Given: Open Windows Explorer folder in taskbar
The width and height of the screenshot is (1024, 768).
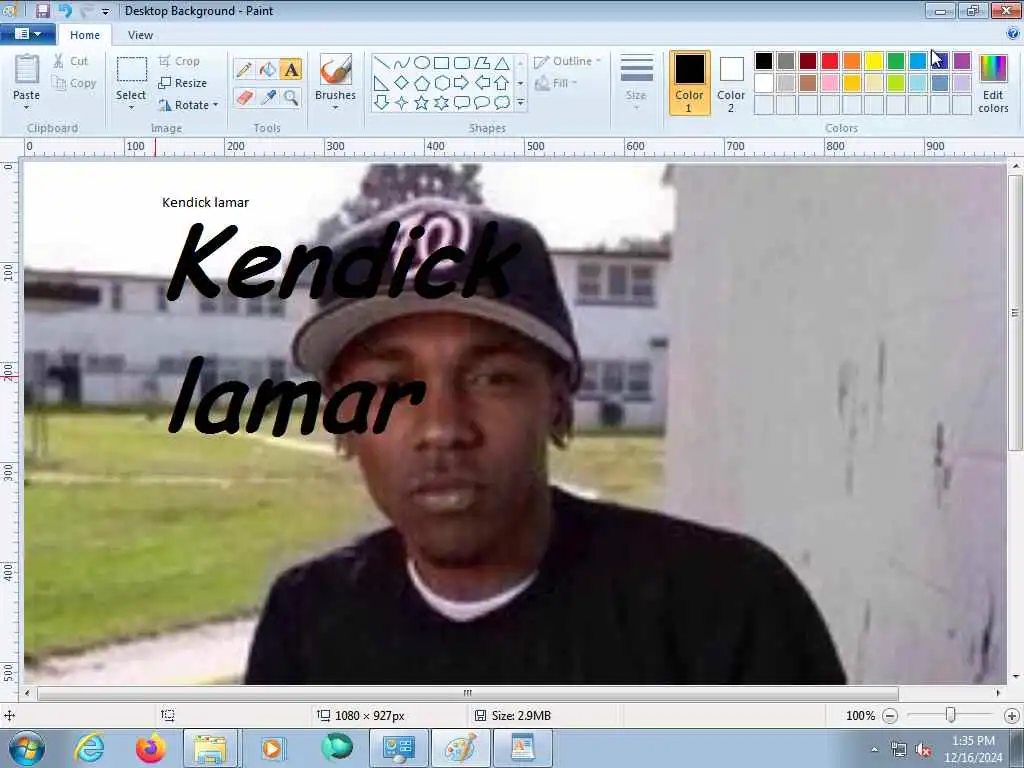Looking at the screenshot, I should tap(209, 748).
